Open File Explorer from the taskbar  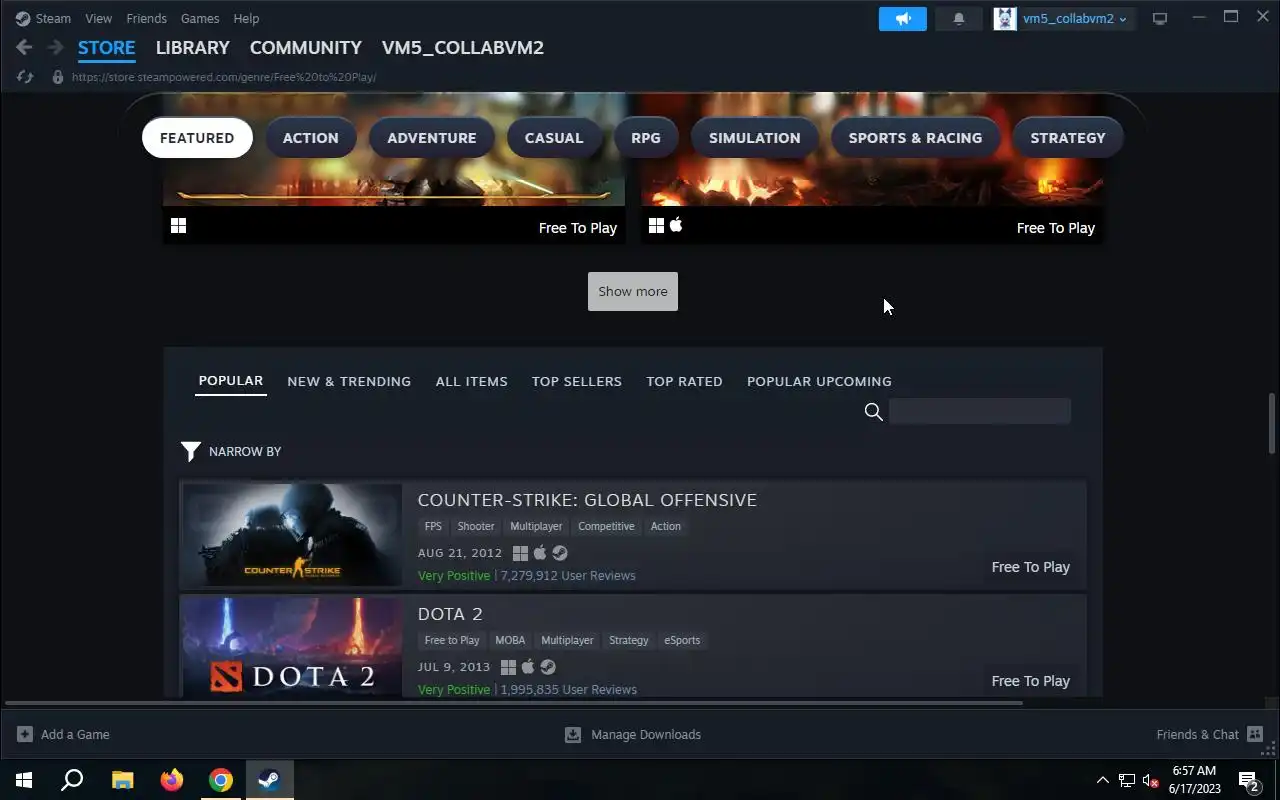[x=122, y=780]
